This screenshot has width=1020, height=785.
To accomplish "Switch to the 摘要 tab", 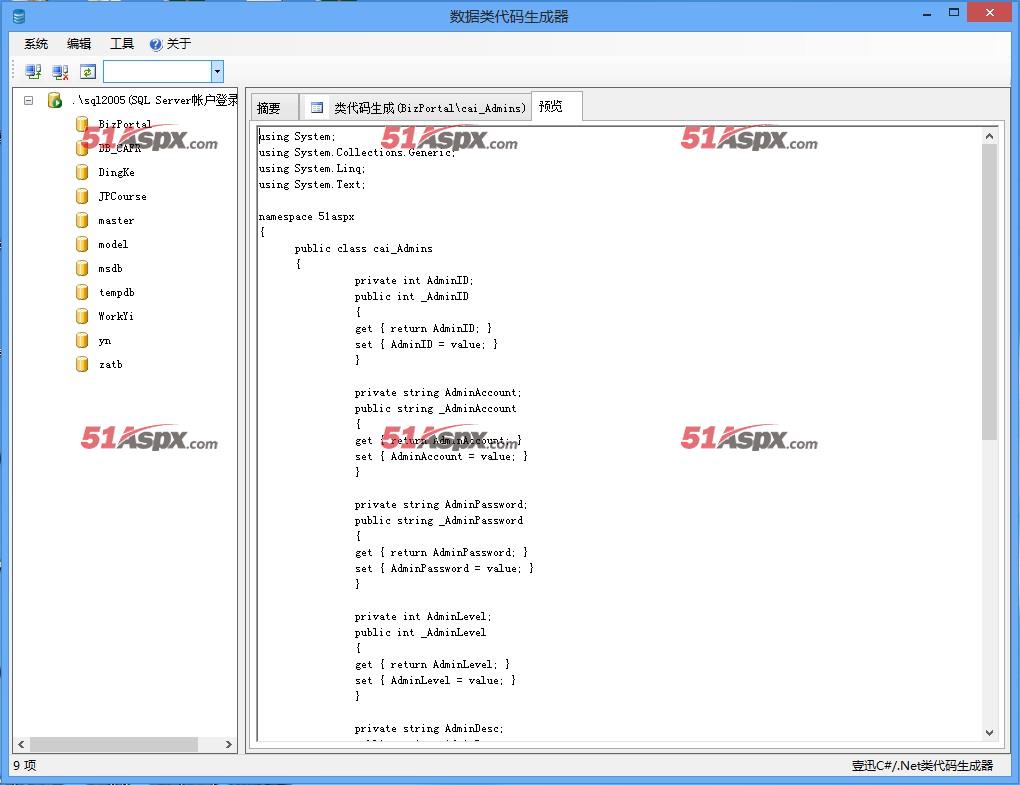I will click(275, 108).
